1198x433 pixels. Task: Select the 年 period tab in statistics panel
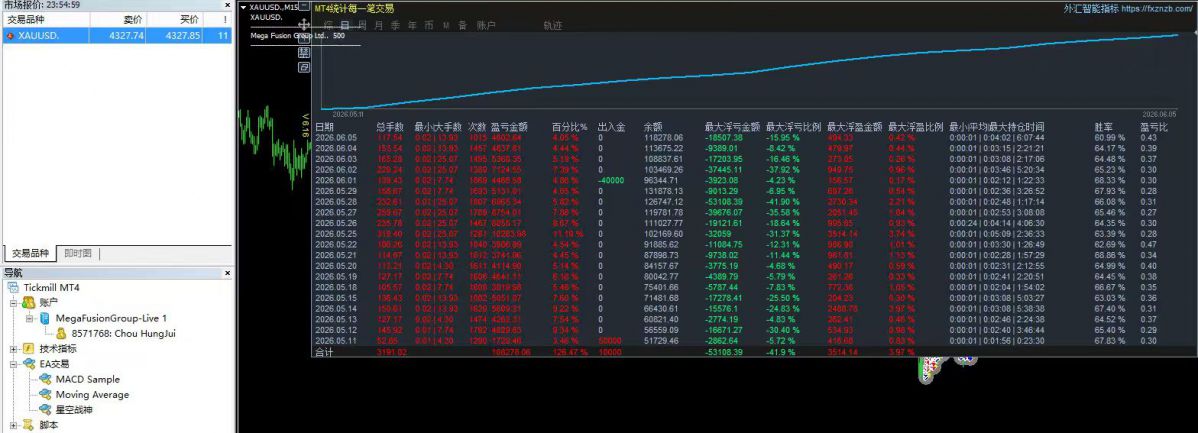[x=412, y=25]
